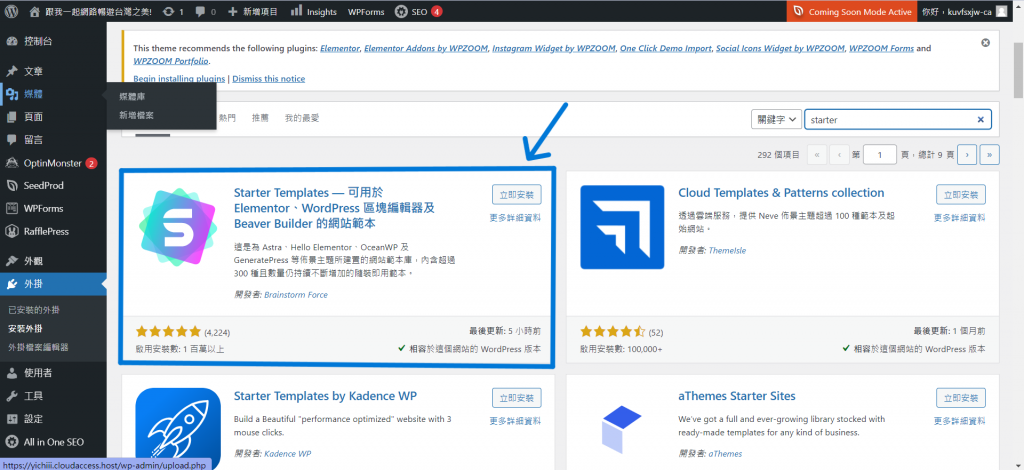The height and width of the screenshot is (470, 1024).
Task: Click the Cloud Templates blue logo thumbnail
Action: pos(622,227)
